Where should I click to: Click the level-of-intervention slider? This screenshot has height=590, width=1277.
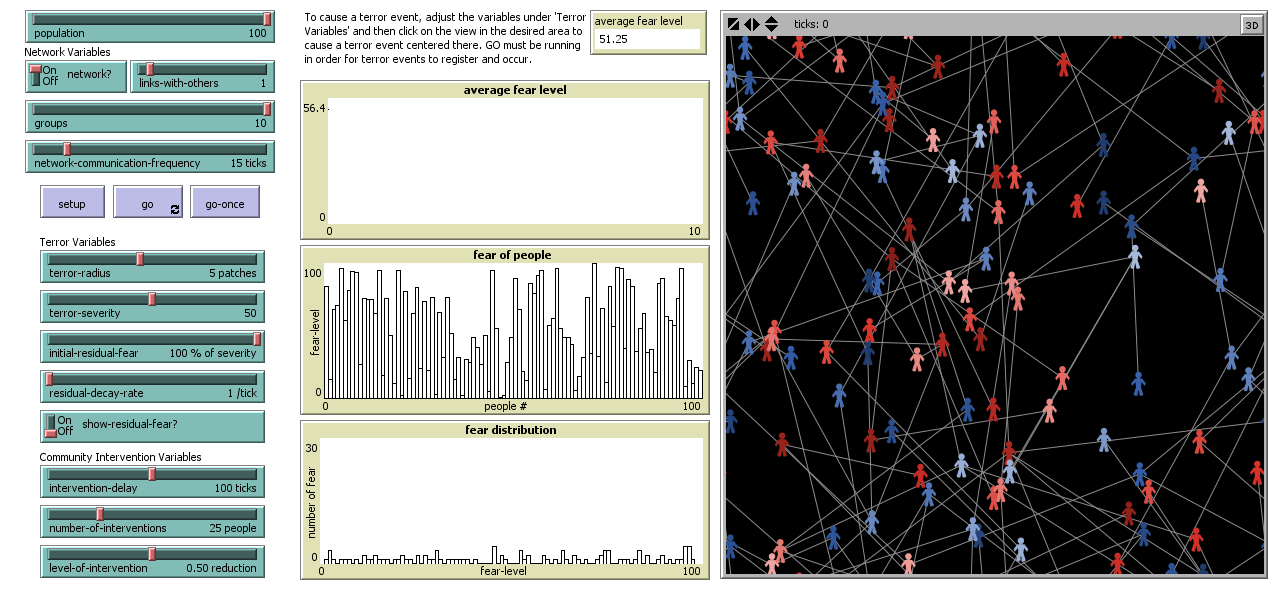pyautogui.click(x=152, y=561)
